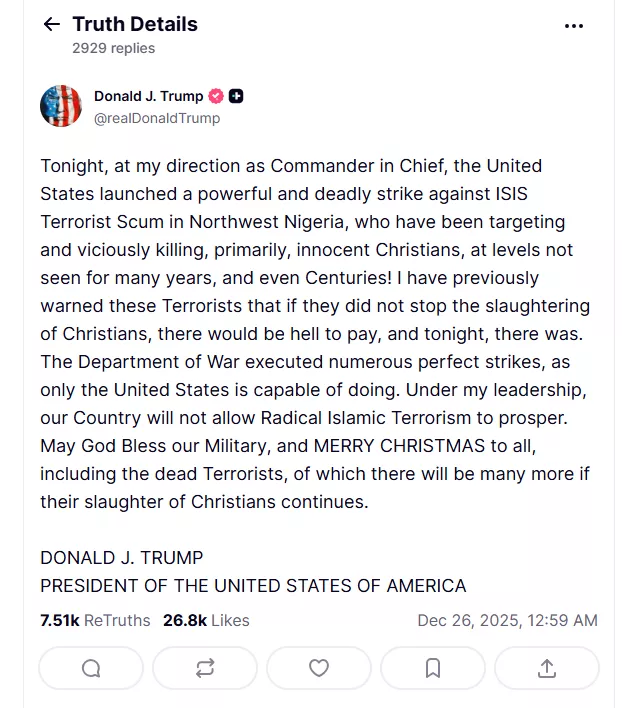Click the Dec 26, 2025 timestamp
The height and width of the screenshot is (708, 622).
point(507,621)
